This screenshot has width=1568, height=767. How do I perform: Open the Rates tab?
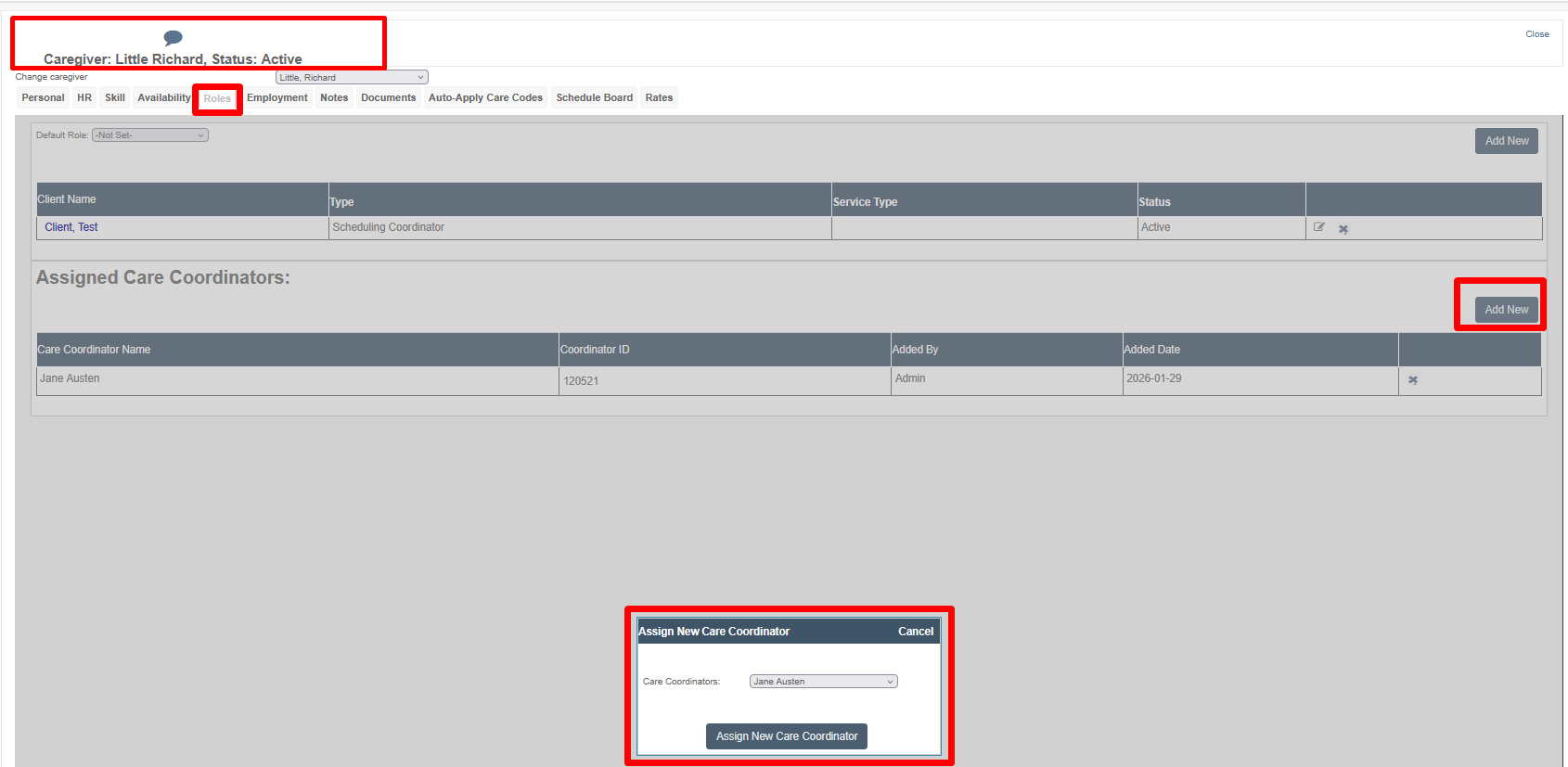click(660, 97)
